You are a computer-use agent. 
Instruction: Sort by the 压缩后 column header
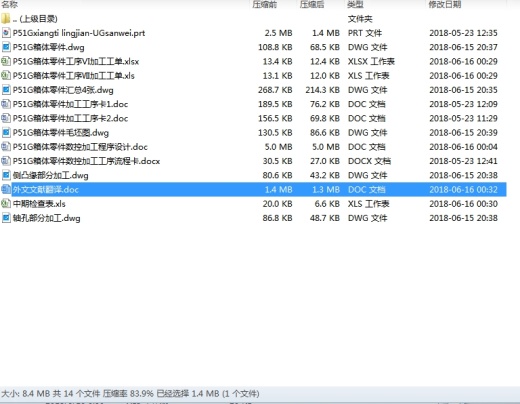(312, 5)
